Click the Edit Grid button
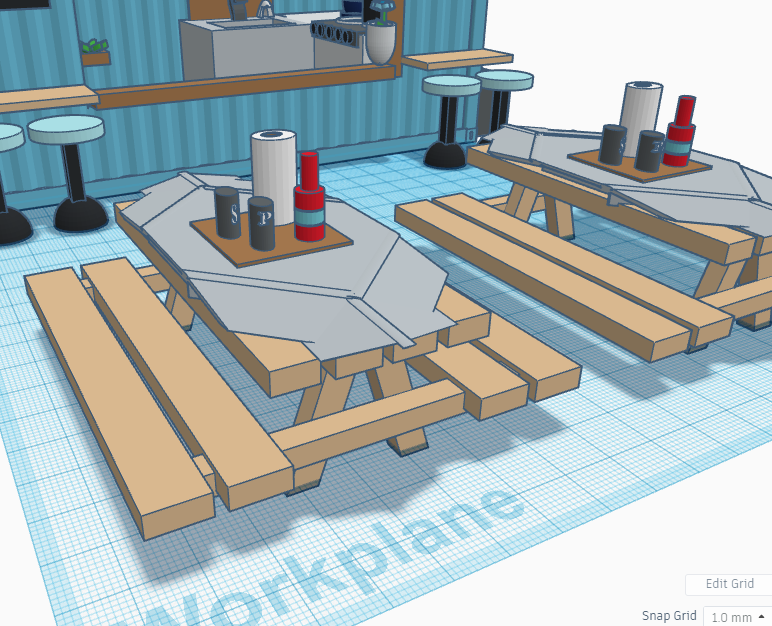The height and width of the screenshot is (626, 772). [x=728, y=584]
